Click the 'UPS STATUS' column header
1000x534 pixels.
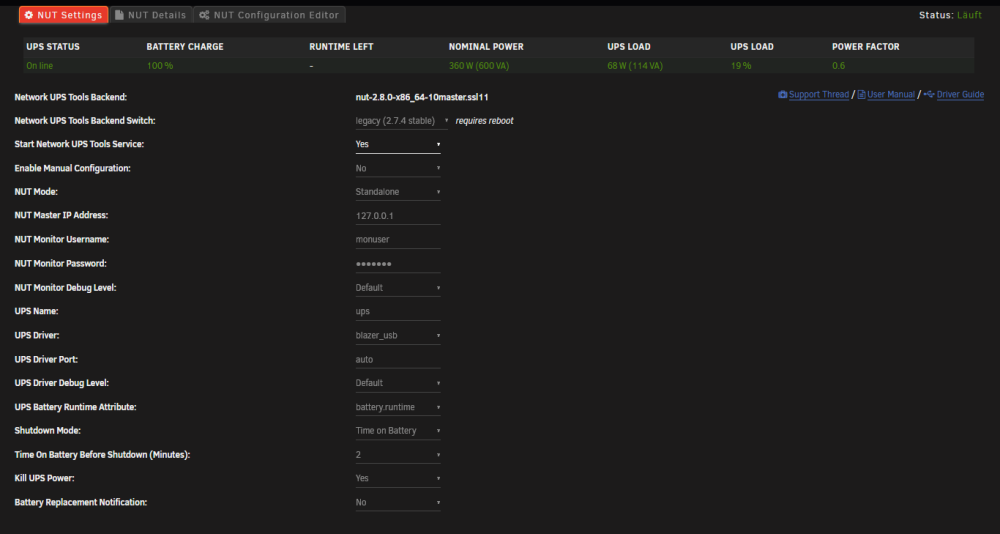point(53,47)
